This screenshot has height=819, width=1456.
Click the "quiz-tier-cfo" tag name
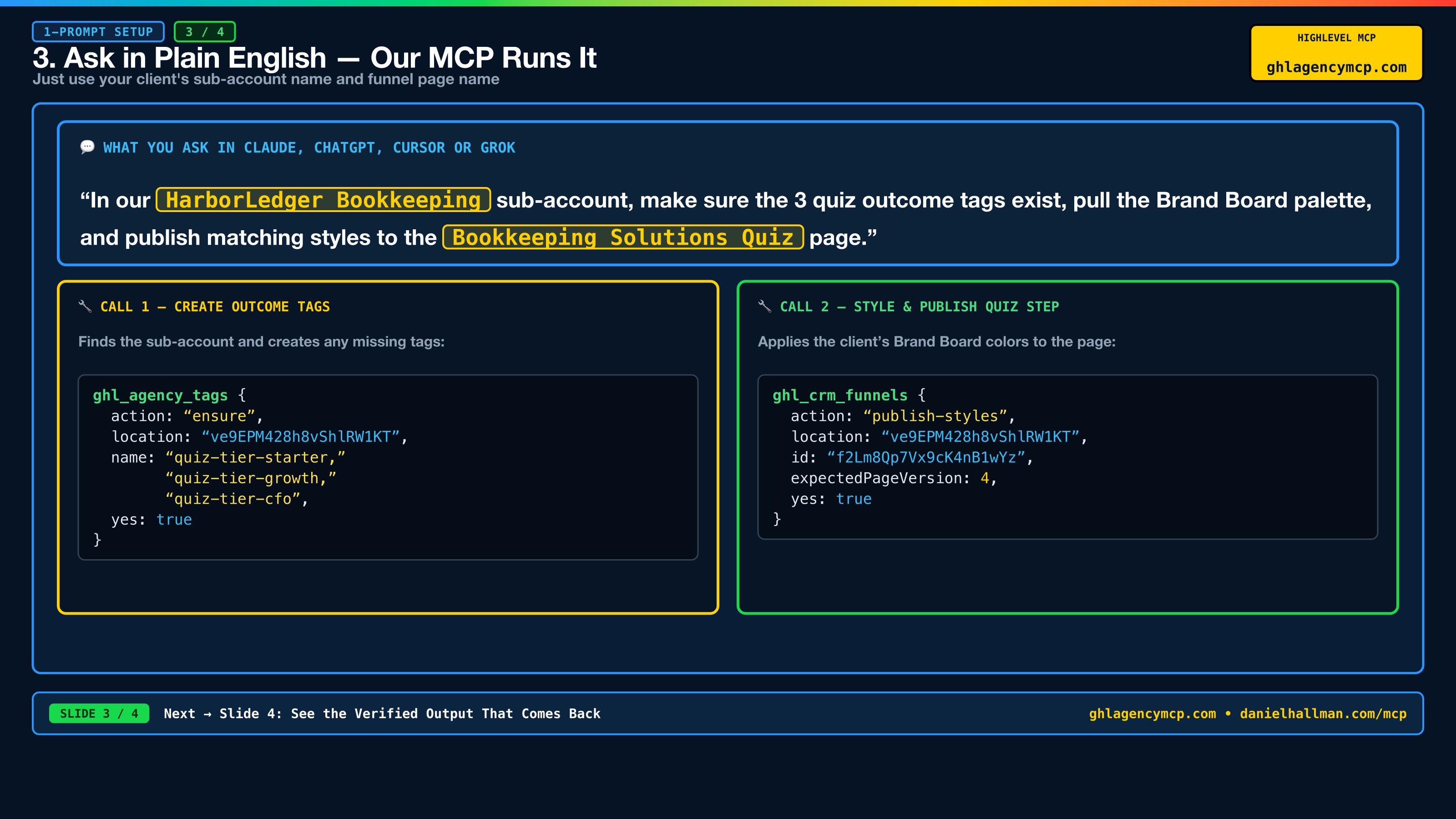233,499
